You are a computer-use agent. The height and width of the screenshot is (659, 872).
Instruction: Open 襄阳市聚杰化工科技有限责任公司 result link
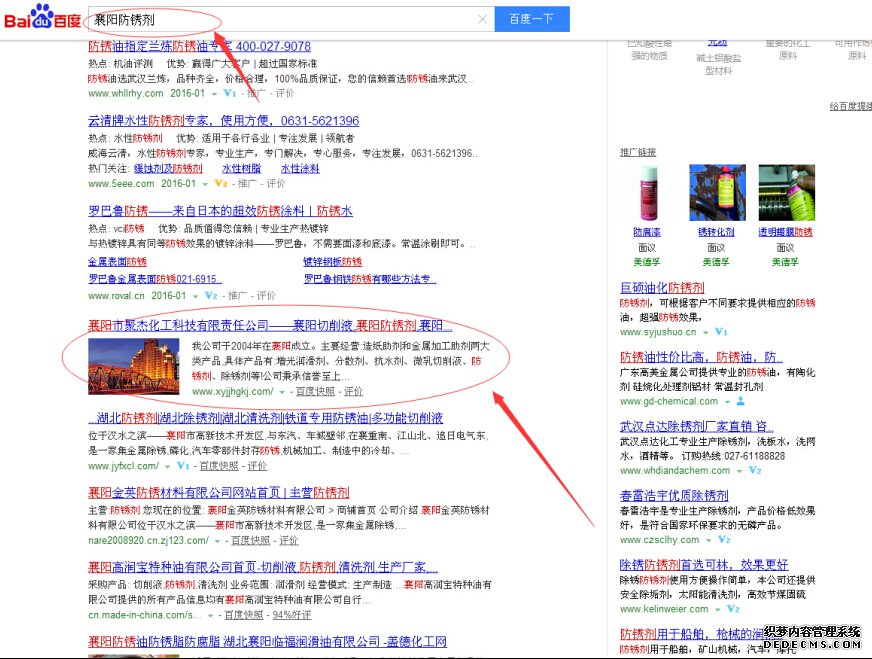point(270,325)
